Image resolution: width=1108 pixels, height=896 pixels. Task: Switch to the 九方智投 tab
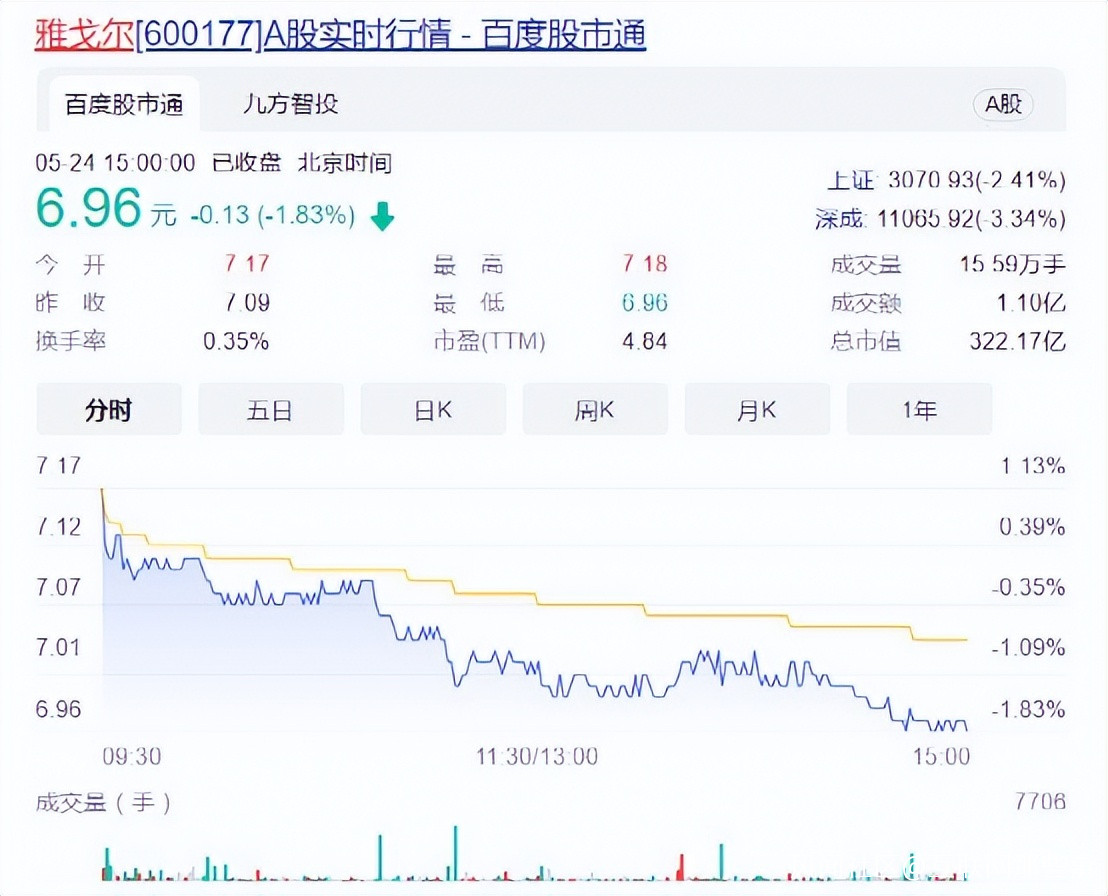(290, 104)
